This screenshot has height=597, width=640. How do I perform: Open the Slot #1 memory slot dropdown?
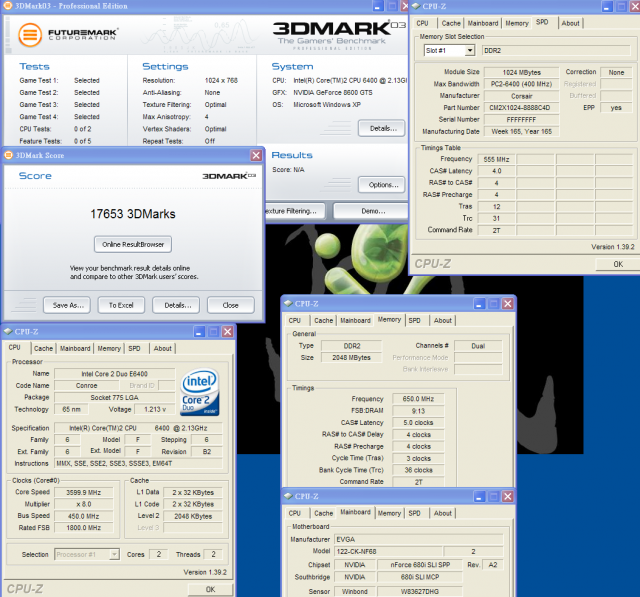(x=470, y=51)
